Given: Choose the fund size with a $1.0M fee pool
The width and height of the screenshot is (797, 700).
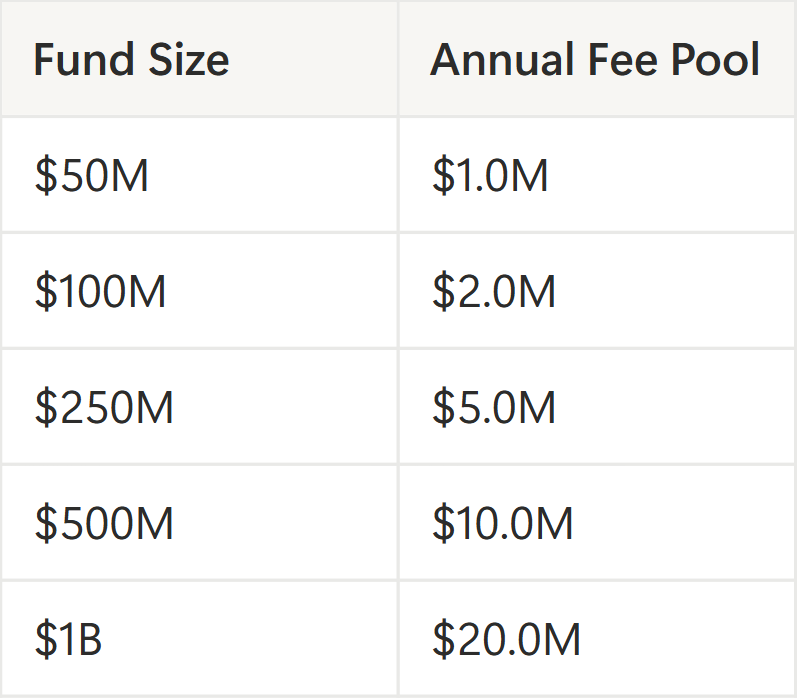Looking at the screenshot, I should coord(92,177).
